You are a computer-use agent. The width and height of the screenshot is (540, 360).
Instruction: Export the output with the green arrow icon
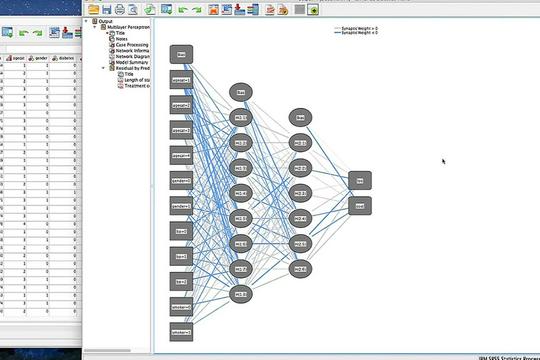[150, 10]
